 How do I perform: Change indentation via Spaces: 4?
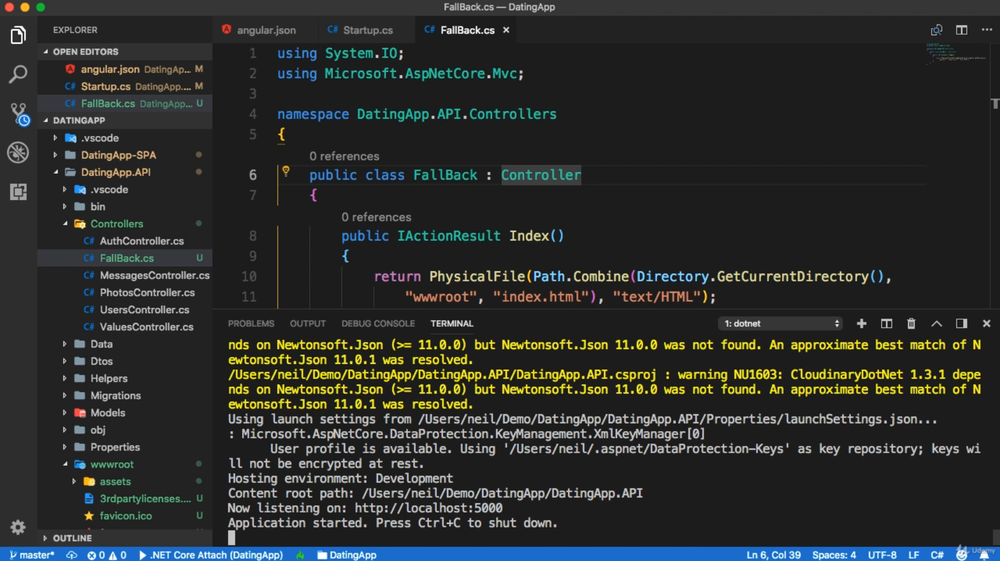click(834, 555)
